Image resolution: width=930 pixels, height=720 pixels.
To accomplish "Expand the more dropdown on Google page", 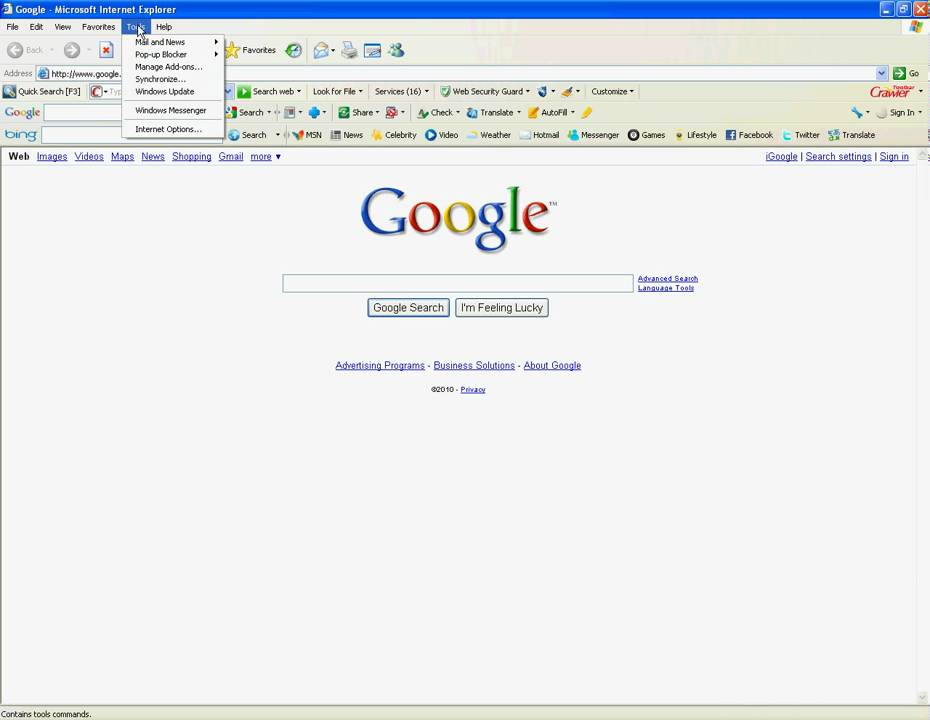I will (265, 157).
